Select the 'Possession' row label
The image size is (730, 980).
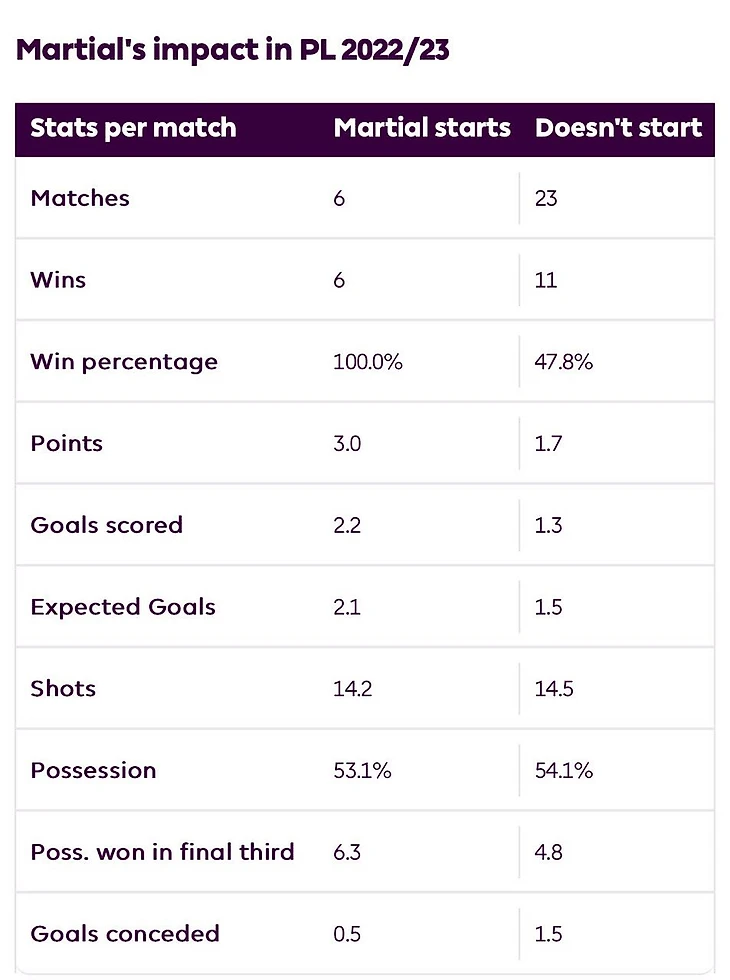pyautogui.click(x=93, y=771)
